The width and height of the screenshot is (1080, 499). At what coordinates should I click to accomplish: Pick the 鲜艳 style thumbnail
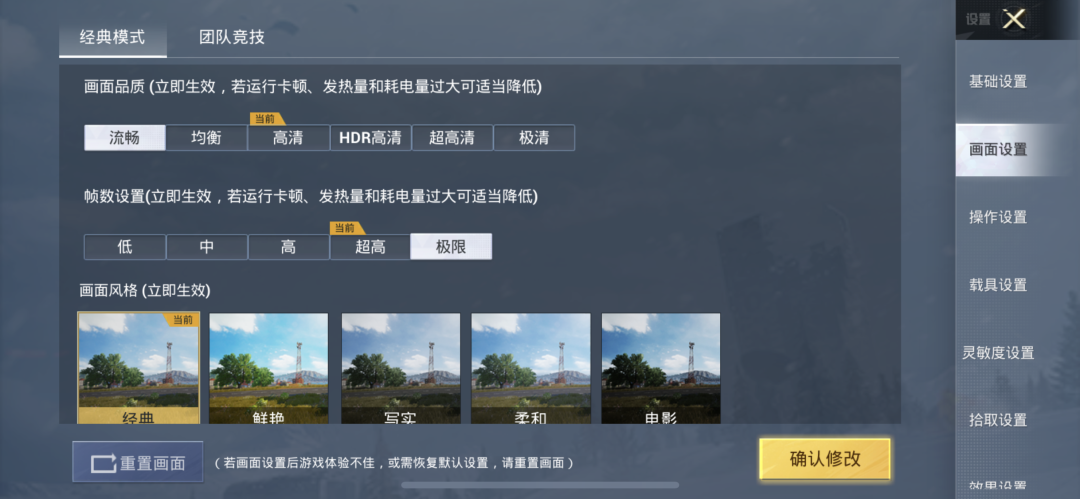pyautogui.click(x=269, y=369)
